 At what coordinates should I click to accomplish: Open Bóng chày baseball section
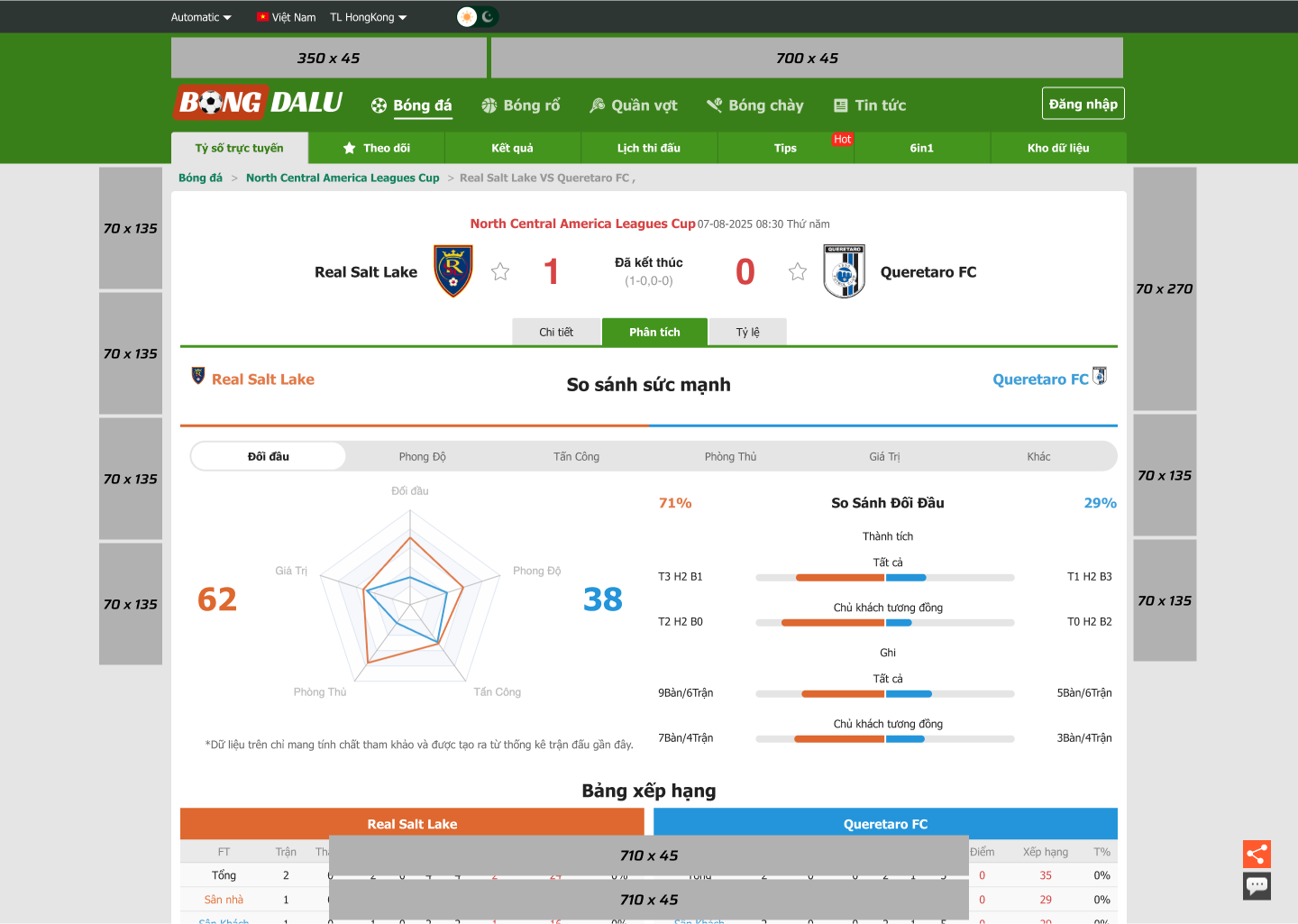(x=754, y=105)
